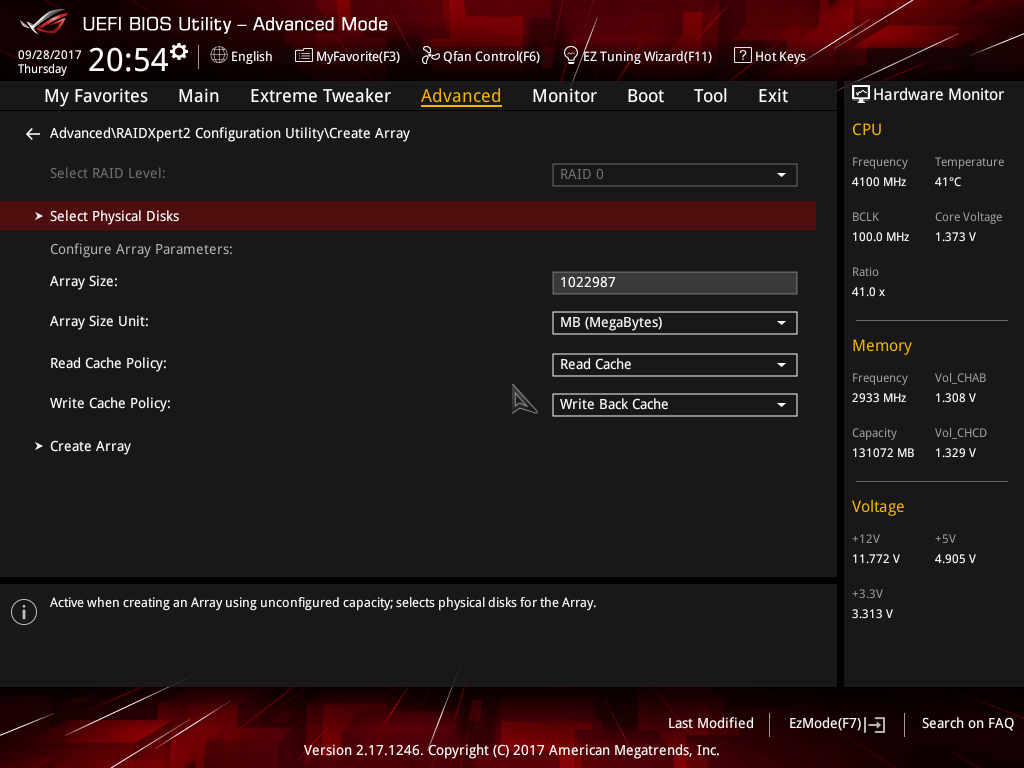This screenshot has width=1024, height=768.
Task: Switch to the Monitor tab
Action: tap(564, 96)
